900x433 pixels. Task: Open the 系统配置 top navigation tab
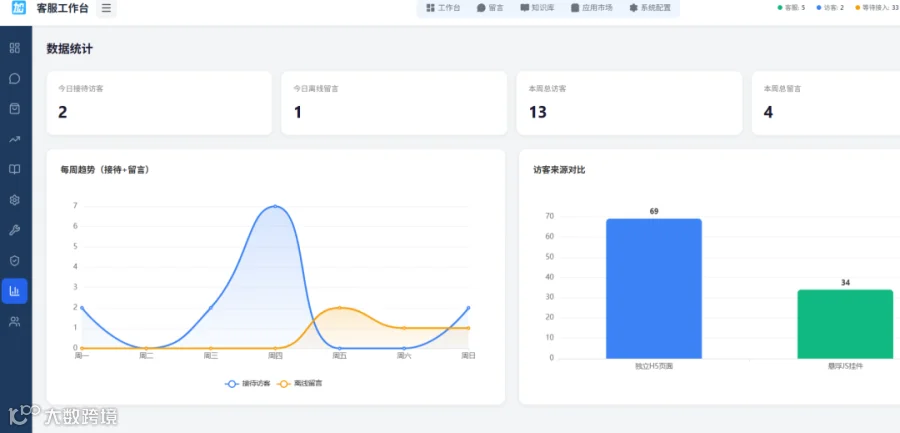650,8
